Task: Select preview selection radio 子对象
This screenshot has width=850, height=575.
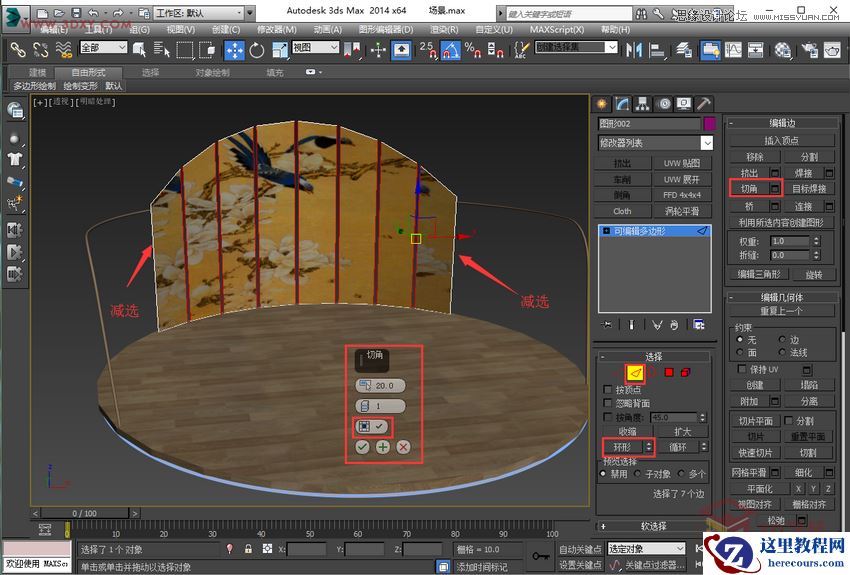Action: [638, 474]
